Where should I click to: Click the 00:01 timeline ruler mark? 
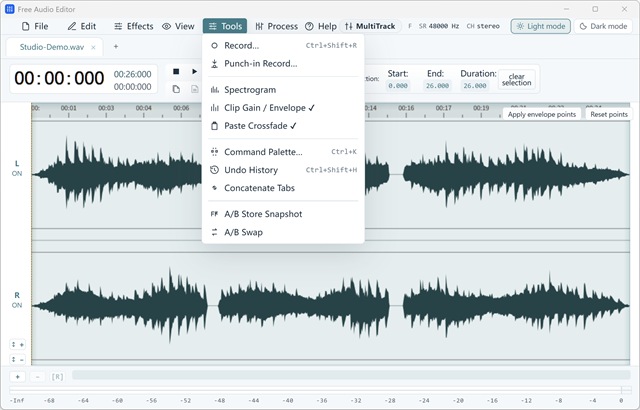click(x=69, y=108)
